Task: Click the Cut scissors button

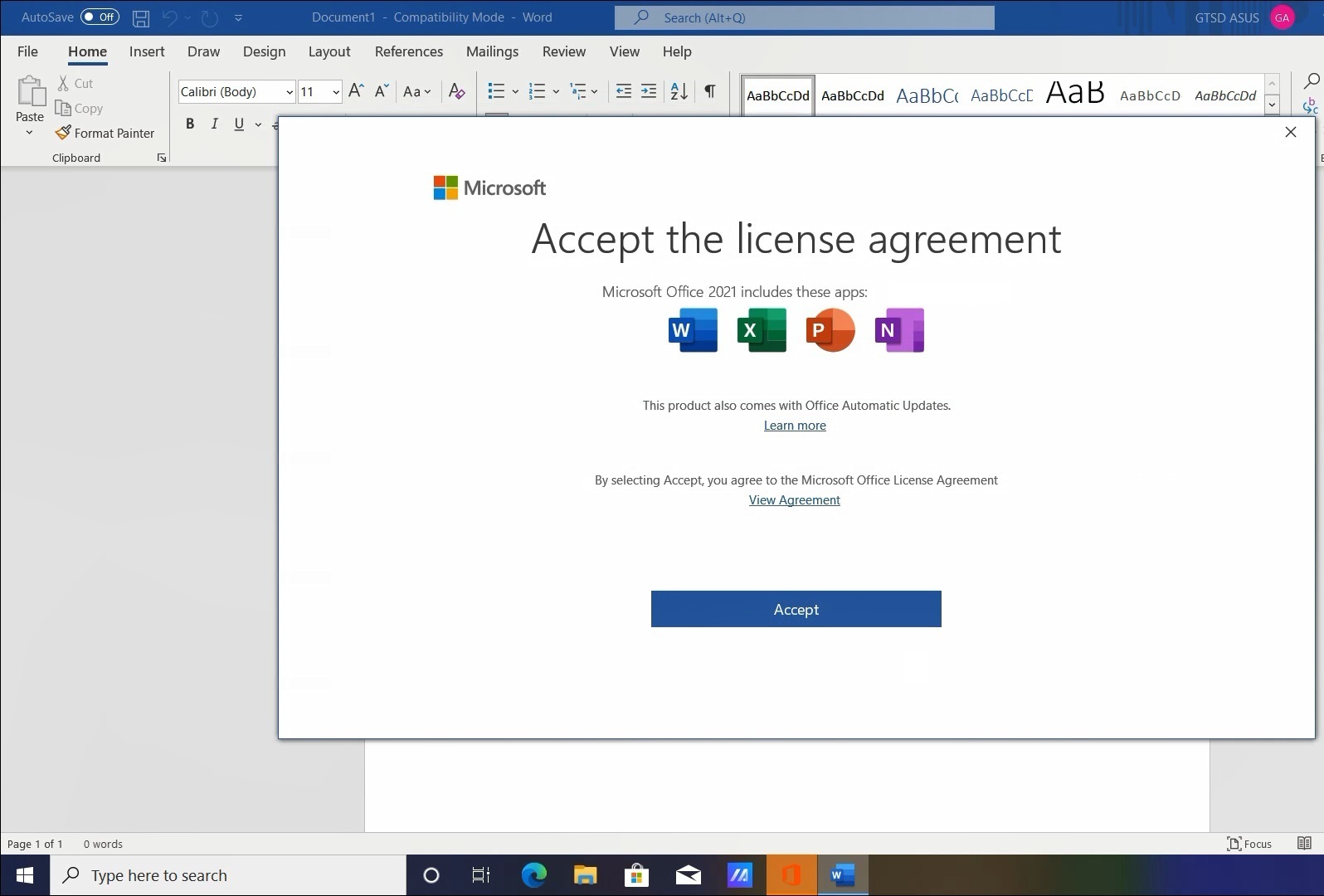Action: click(x=75, y=83)
